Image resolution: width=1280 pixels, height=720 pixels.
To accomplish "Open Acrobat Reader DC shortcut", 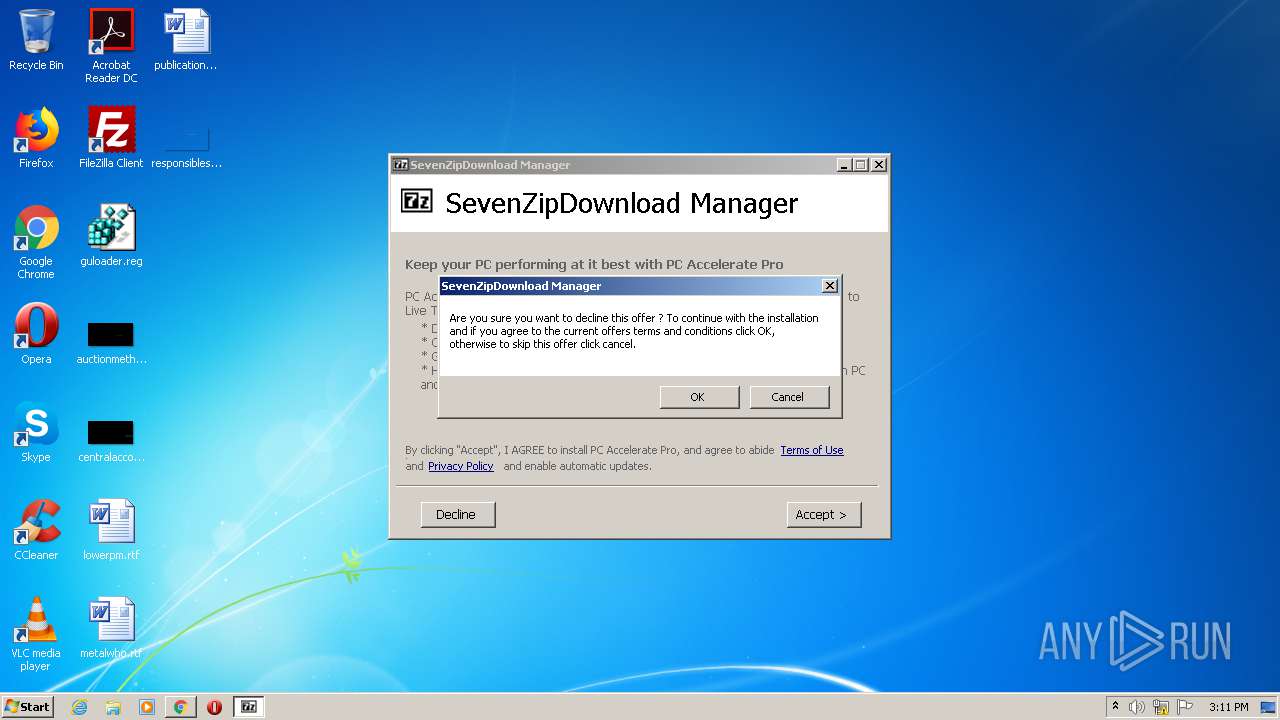I will click(x=111, y=46).
